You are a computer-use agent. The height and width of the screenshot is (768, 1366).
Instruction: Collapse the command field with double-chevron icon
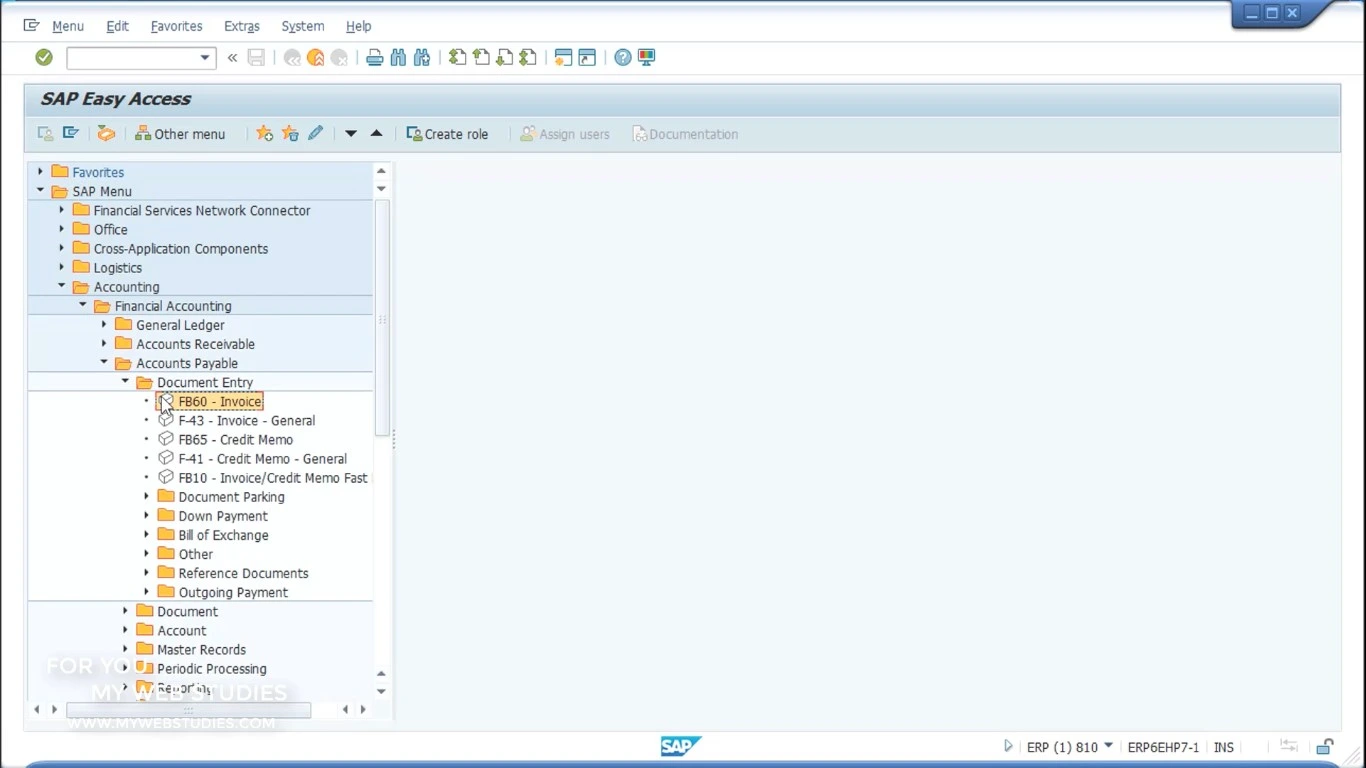232,58
